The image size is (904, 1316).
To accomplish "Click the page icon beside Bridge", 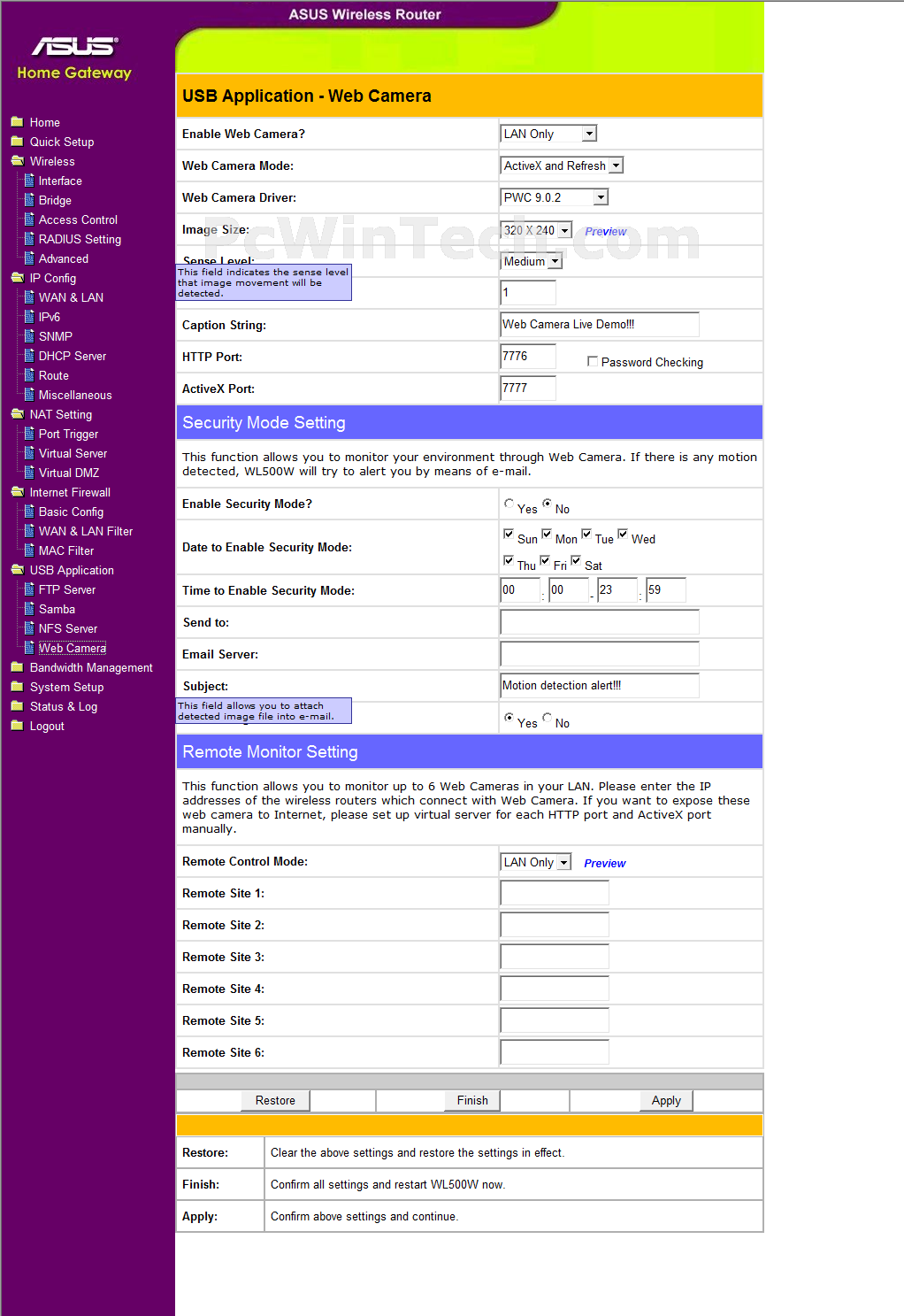I will tap(29, 200).
